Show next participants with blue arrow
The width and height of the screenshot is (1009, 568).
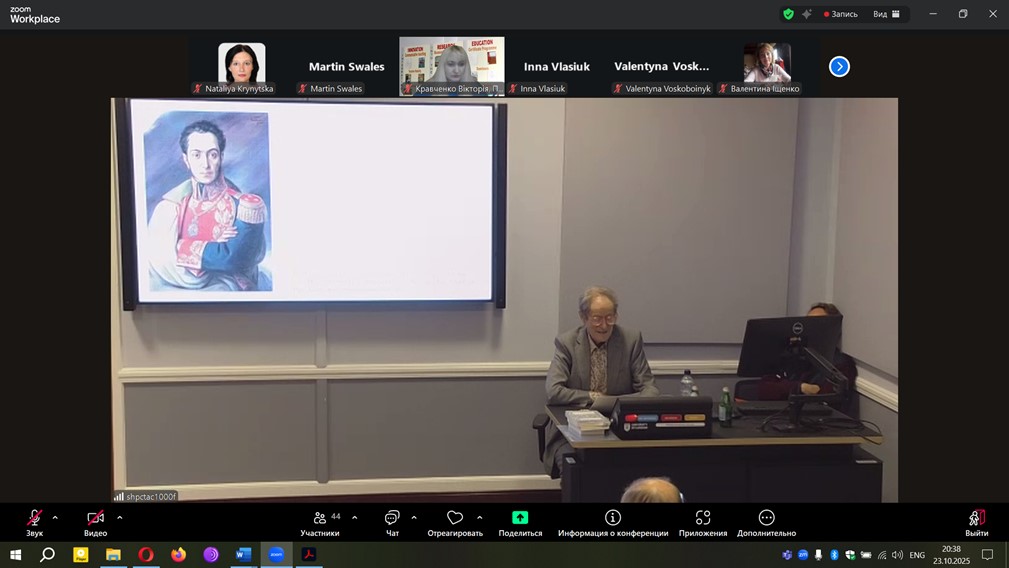[x=839, y=66]
